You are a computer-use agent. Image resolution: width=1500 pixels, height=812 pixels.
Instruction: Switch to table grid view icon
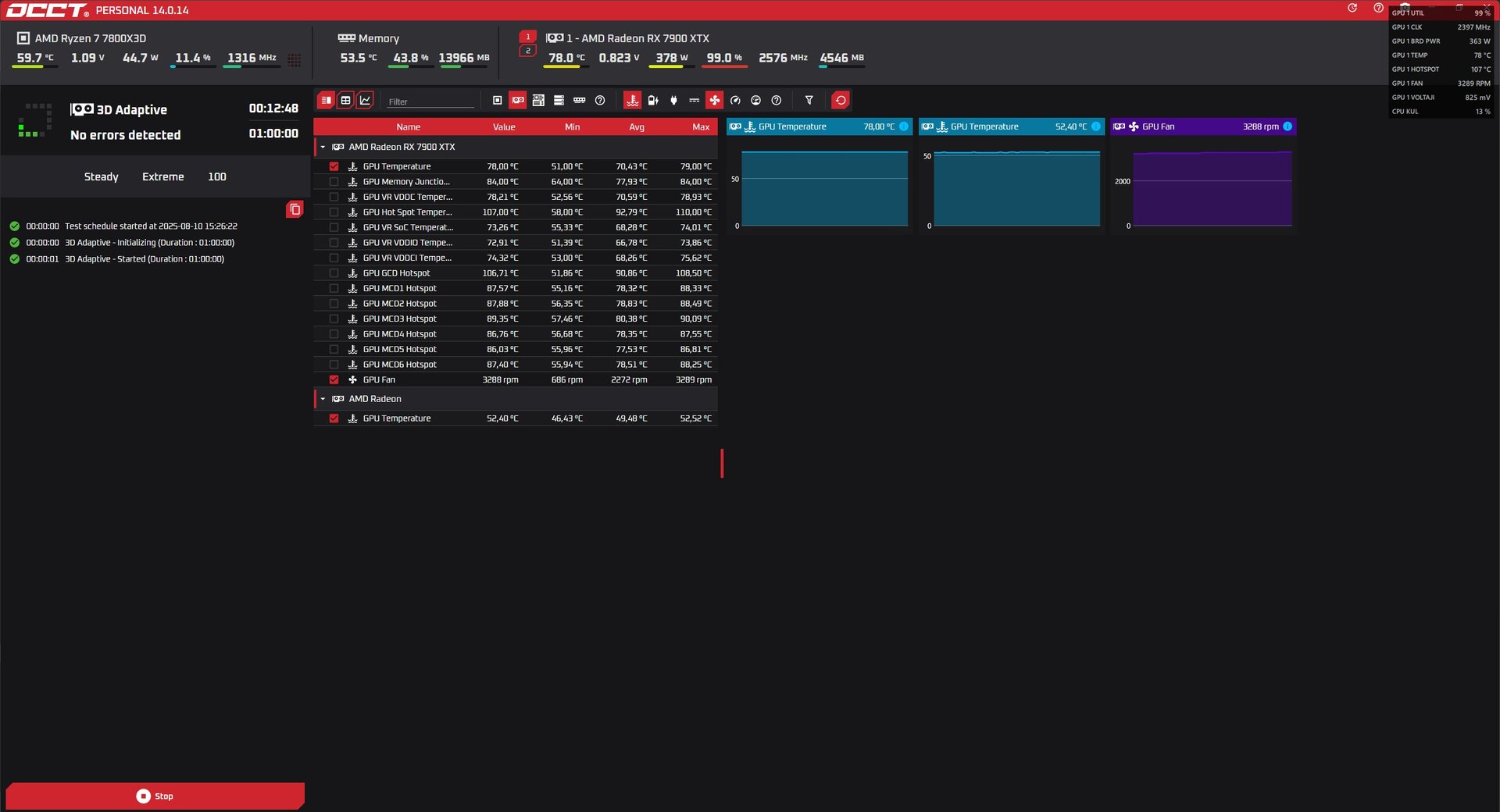[345, 100]
